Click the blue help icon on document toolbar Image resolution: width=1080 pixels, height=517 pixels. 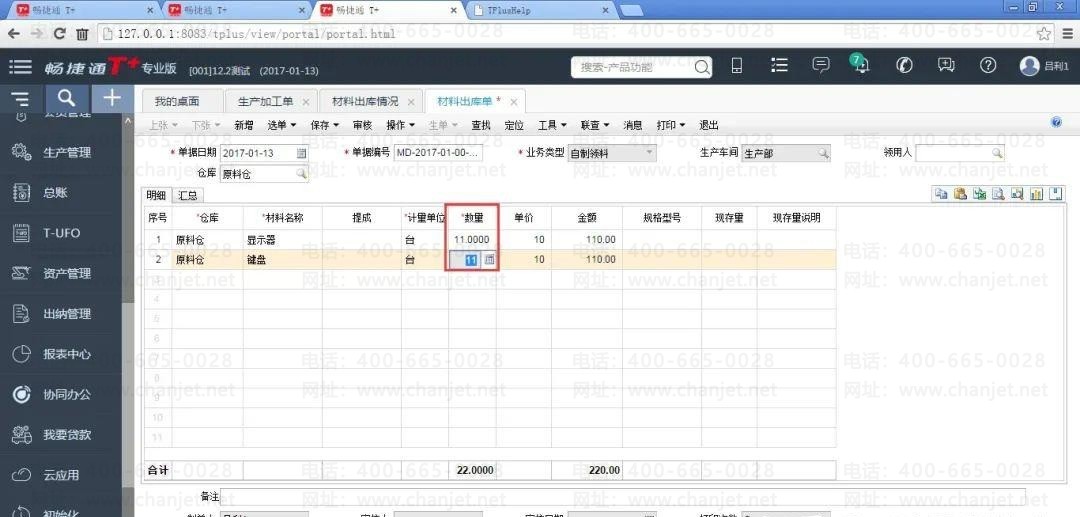(x=1057, y=123)
